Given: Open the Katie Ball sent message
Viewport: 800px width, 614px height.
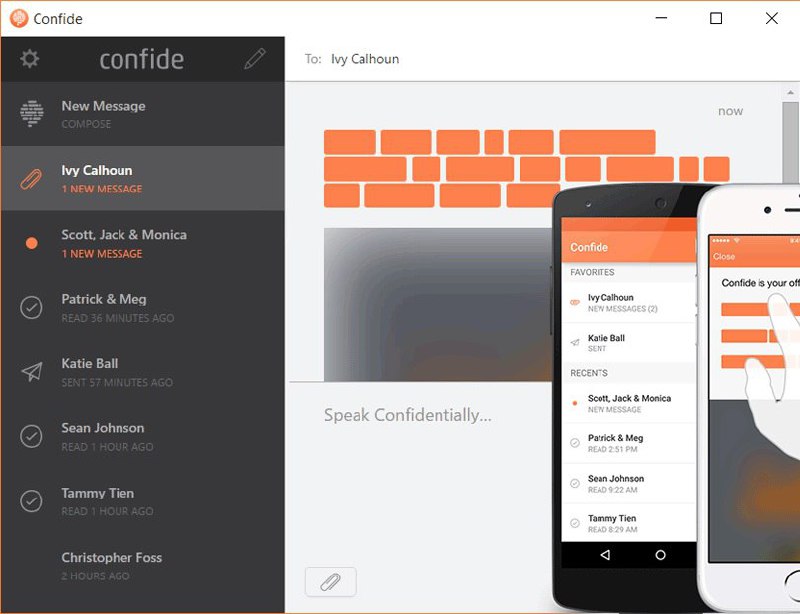Looking at the screenshot, I should 143,372.
